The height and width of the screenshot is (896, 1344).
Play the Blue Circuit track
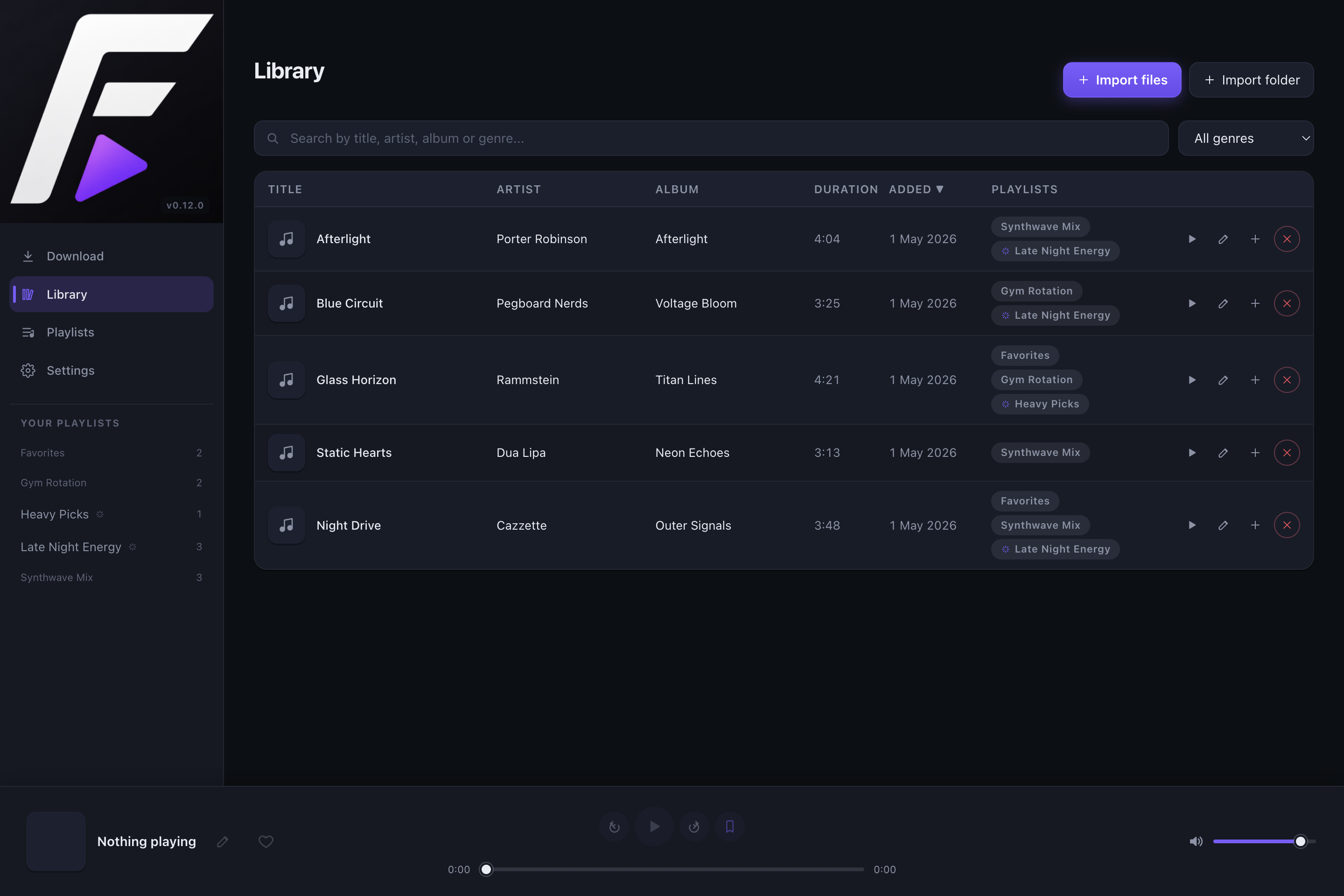(1192, 303)
